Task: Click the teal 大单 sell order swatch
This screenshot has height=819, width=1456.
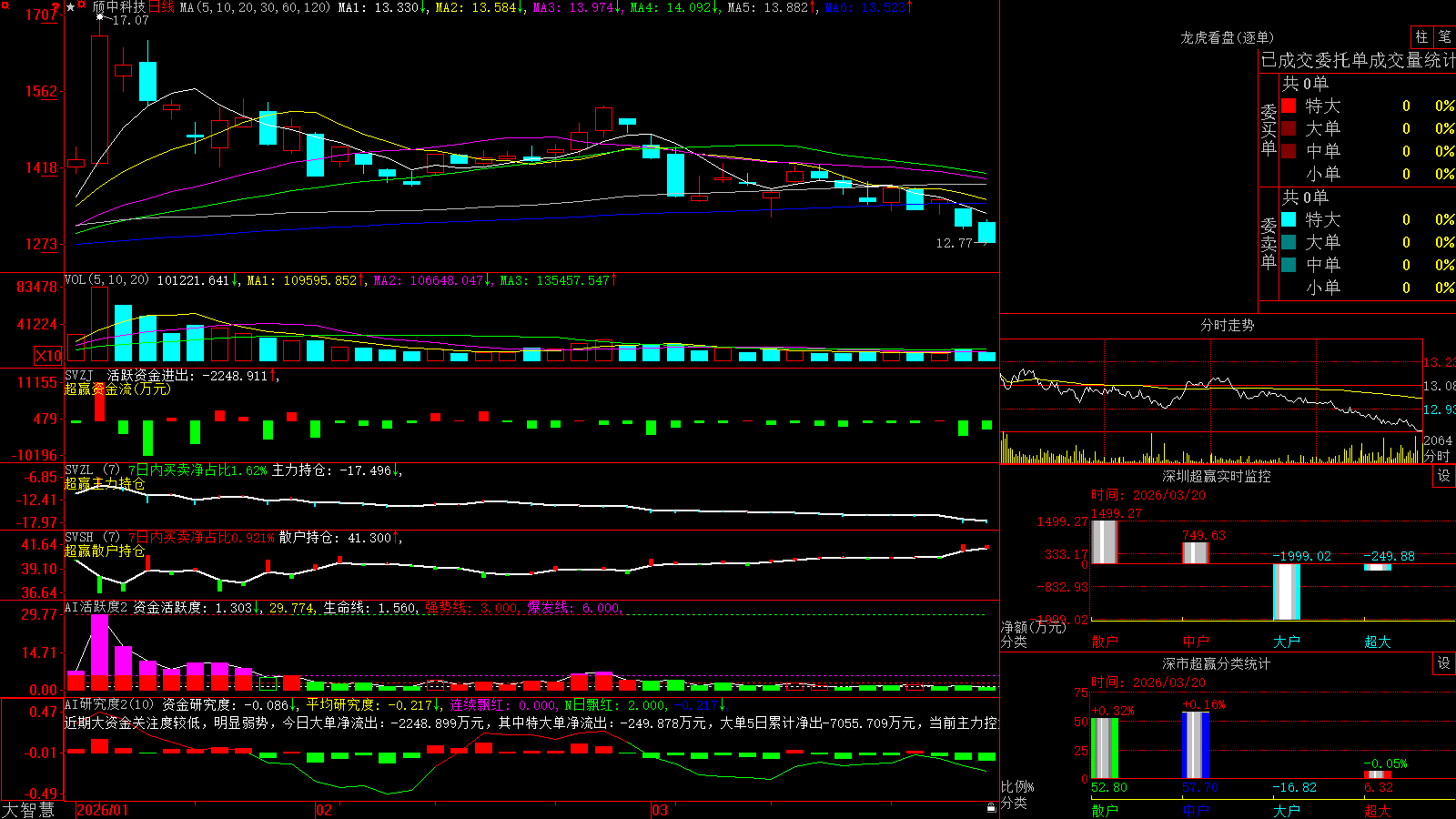Action: point(1289,242)
